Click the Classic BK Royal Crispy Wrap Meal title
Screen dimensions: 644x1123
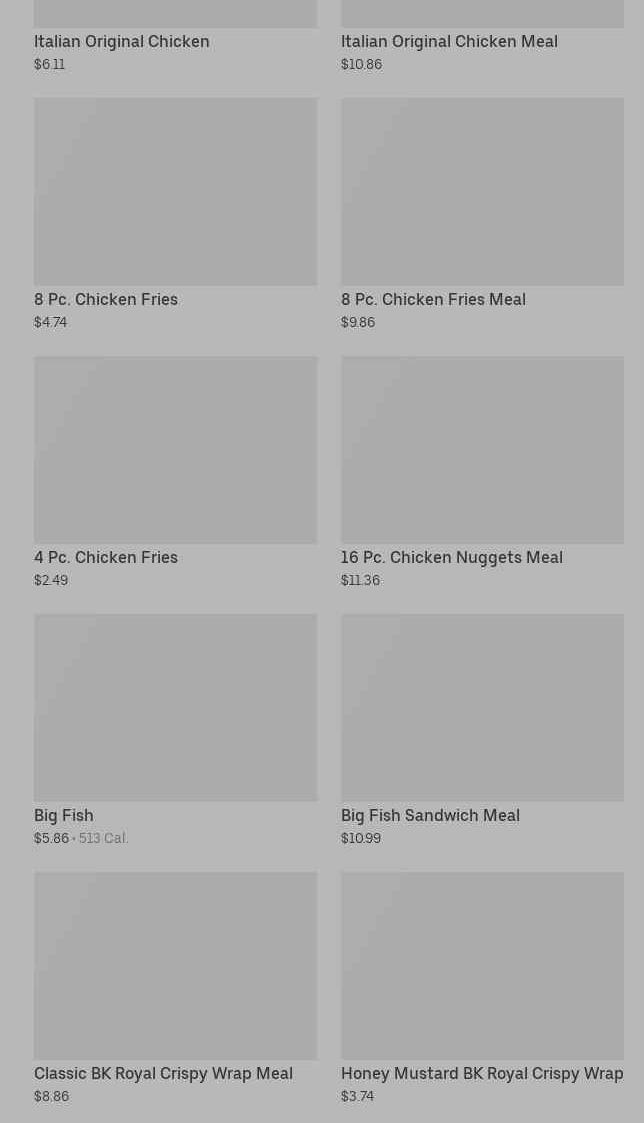pyautogui.click(x=163, y=1073)
